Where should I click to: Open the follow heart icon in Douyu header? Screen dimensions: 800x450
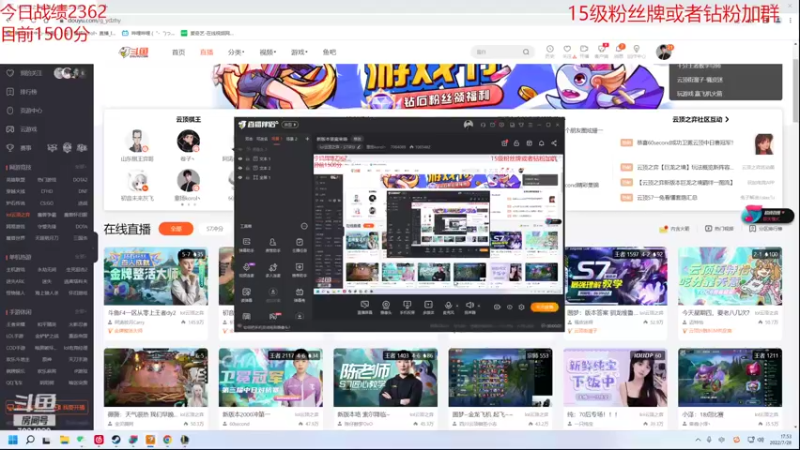(567, 49)
